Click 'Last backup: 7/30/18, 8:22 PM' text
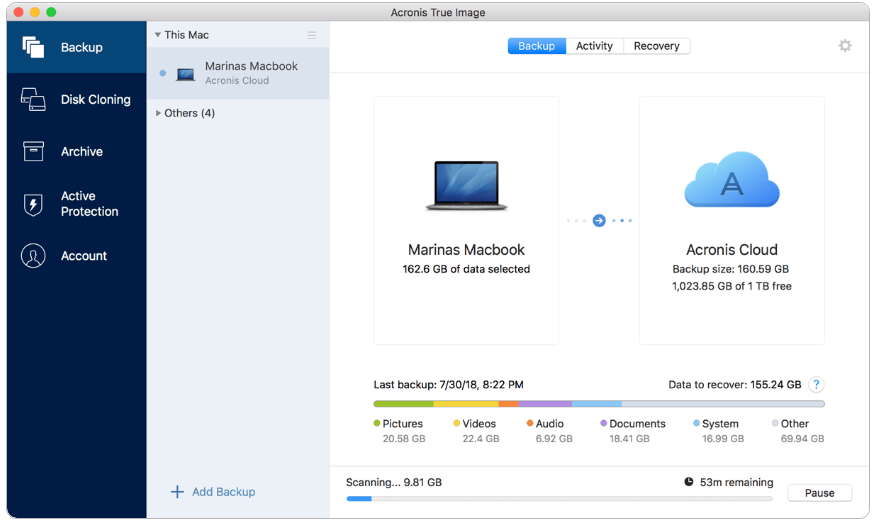Viewport: 875px width, 525px height. (449, 384)
